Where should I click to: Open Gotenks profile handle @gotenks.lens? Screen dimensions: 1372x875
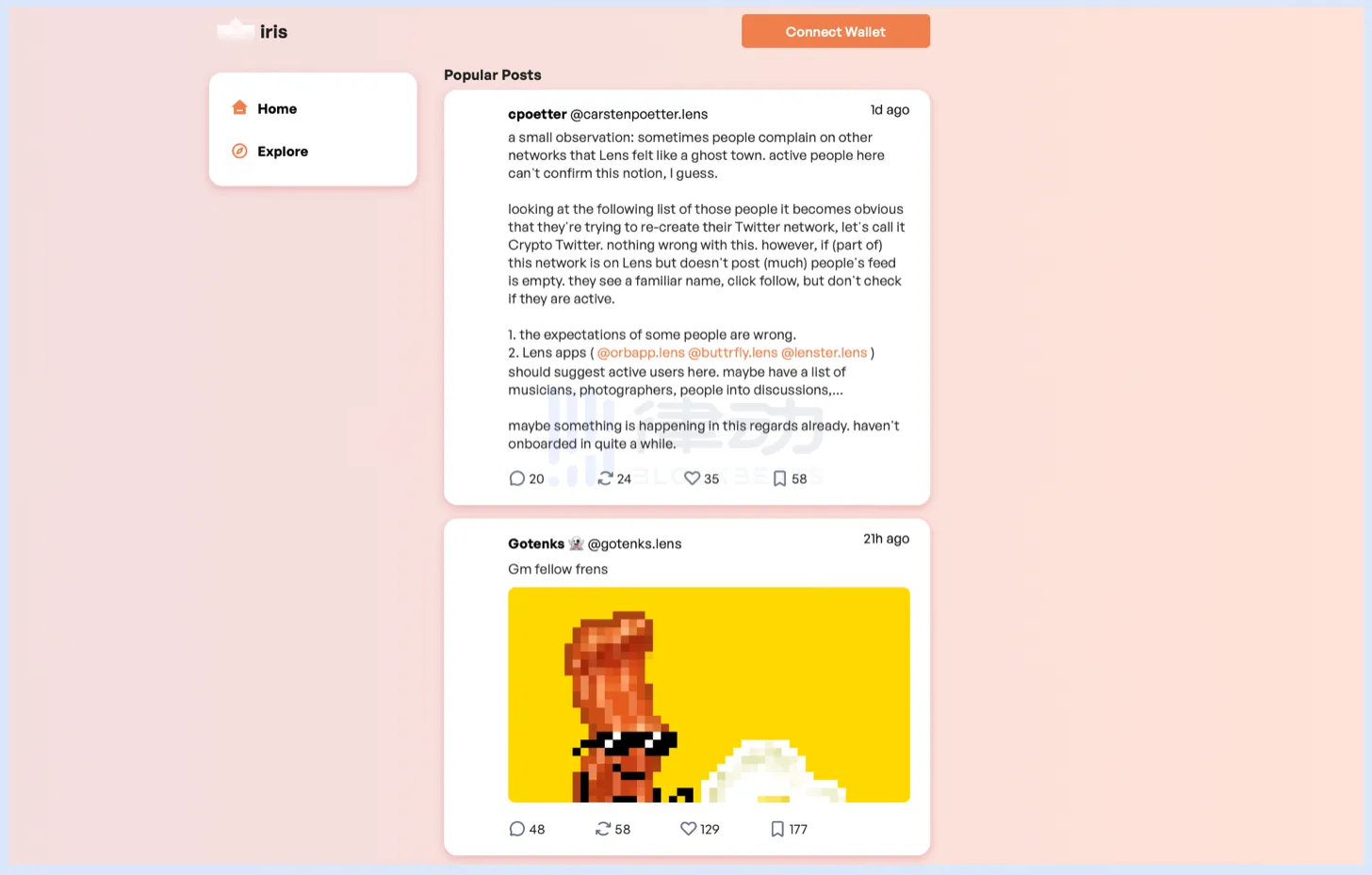(634, 543)
